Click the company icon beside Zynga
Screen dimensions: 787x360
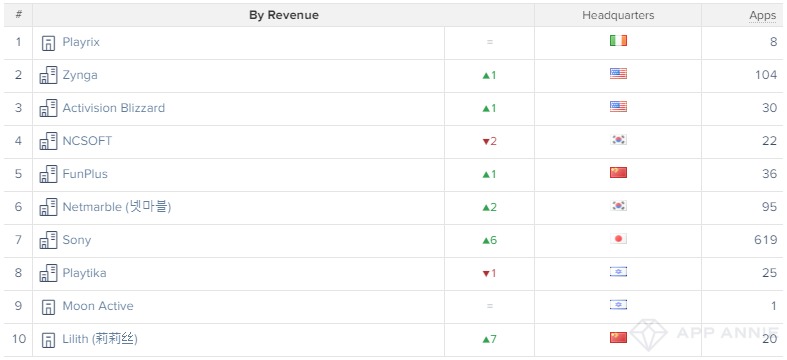pyautogui.click(x=48, y=75)
